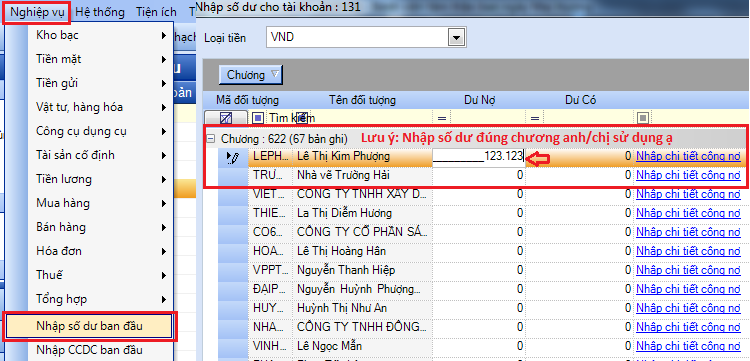Click the edit pencil indicator on LEPH row

233,157
